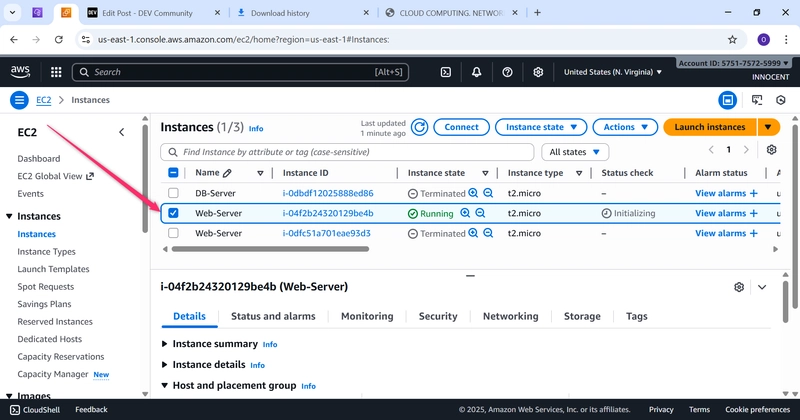Open the help question mark menu
Image resolution: width=800 pixels, height=420 pixels.
click(x=507, y=72)
